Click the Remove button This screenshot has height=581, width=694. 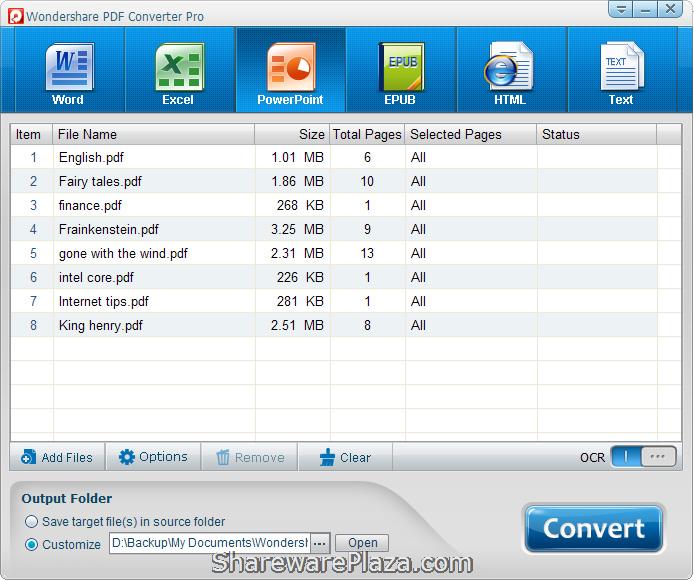point(250,457)
